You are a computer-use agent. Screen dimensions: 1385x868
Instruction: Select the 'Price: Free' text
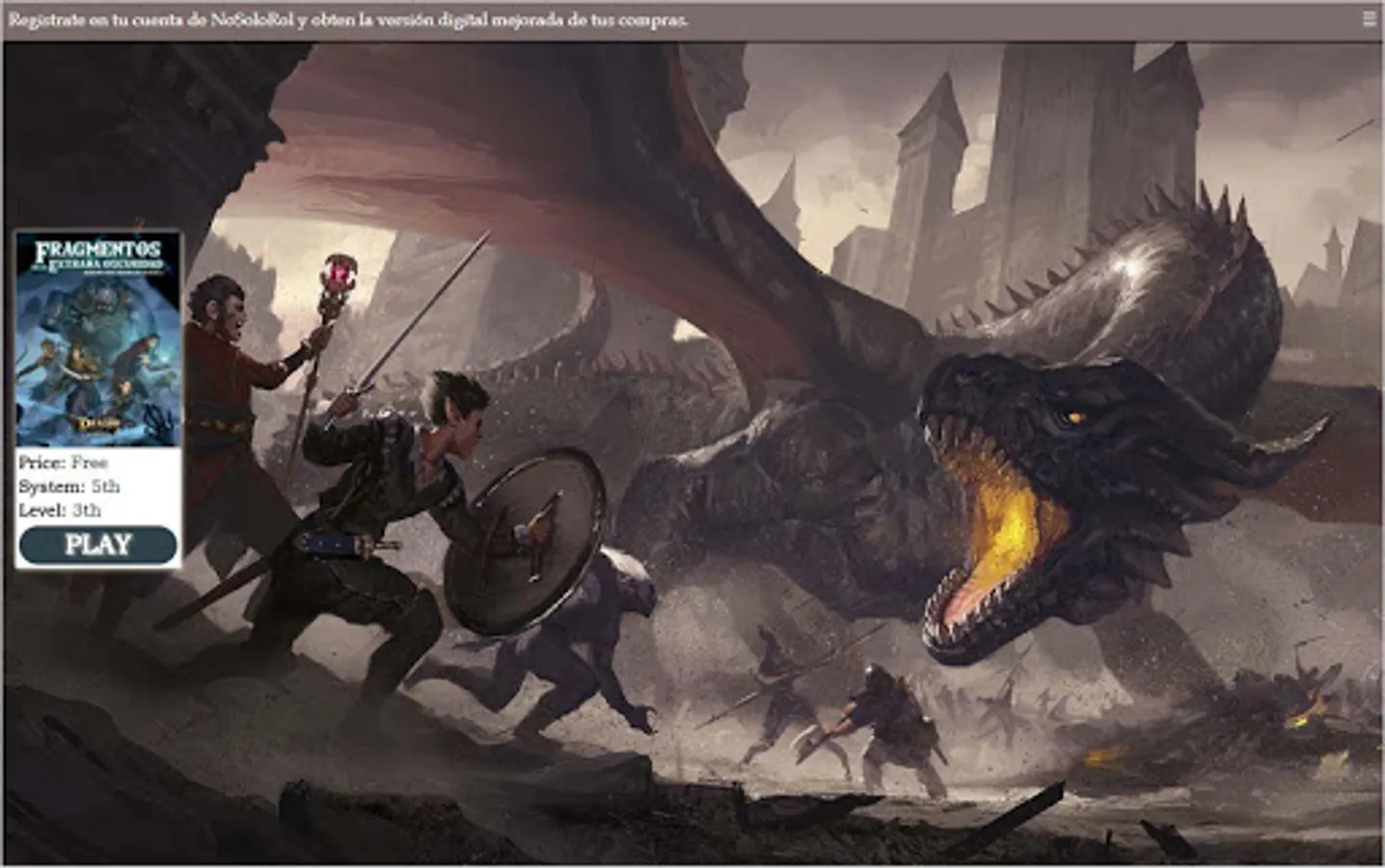pyautogui.click(x=63, y=463)
